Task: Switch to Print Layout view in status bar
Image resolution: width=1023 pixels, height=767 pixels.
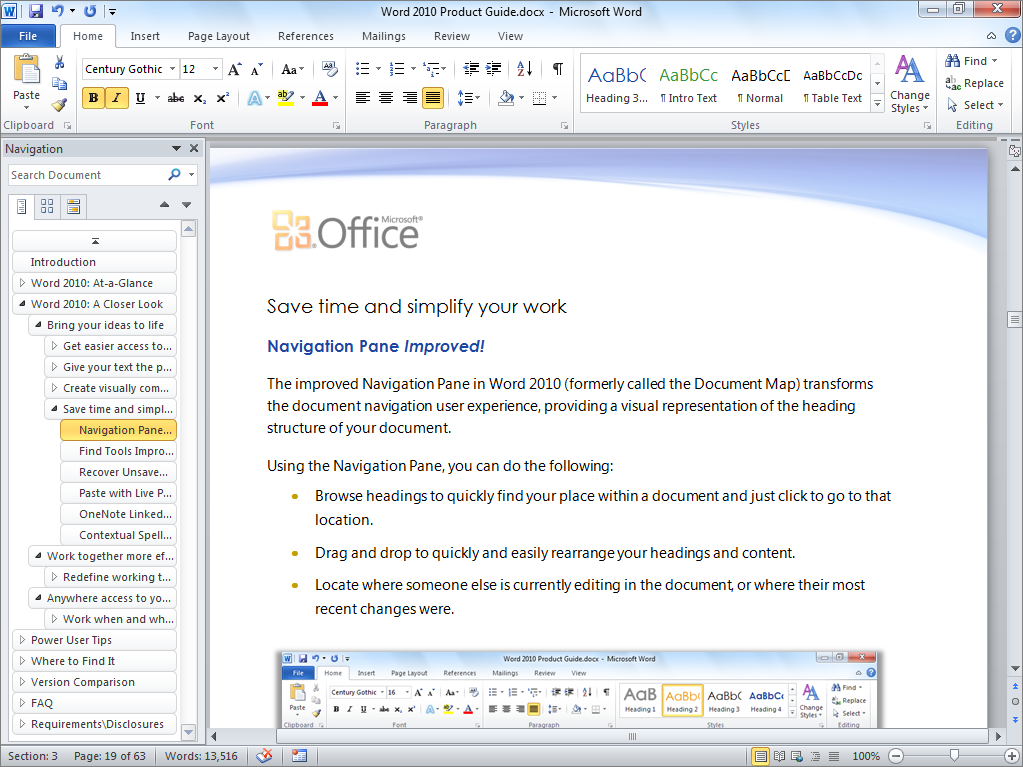Action: (x=760, y=757)
